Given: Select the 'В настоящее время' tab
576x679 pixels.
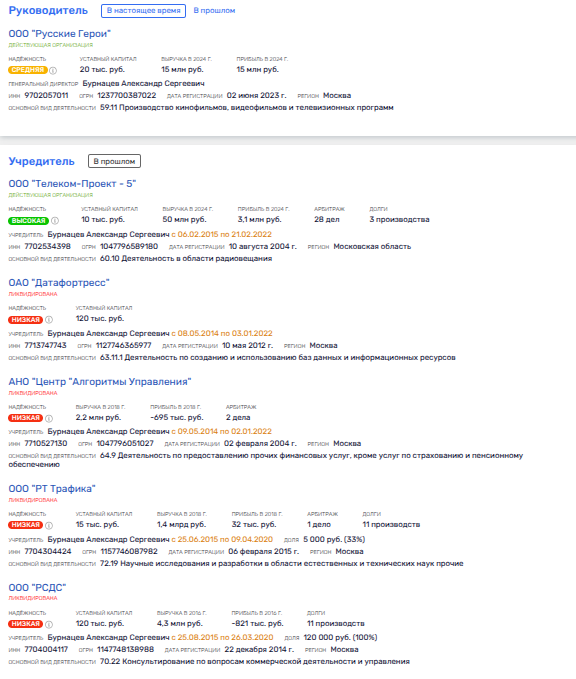Looking at the screenshot, I should coord(143,11).
